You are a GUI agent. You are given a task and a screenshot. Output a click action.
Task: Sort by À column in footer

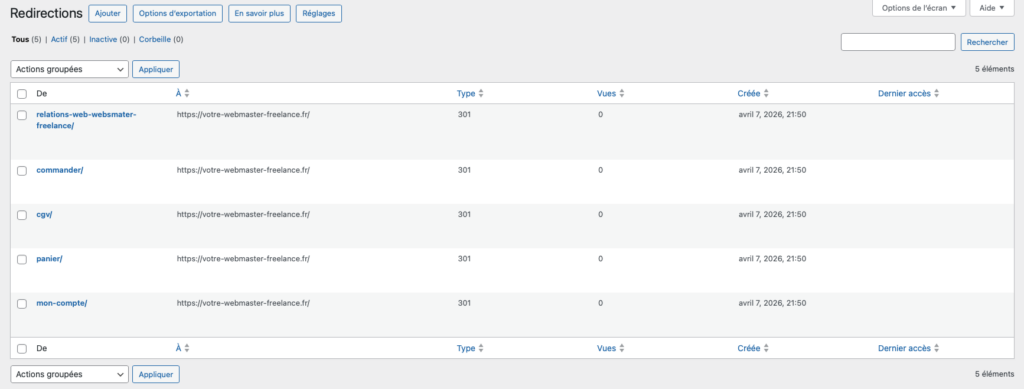(183, 349)
